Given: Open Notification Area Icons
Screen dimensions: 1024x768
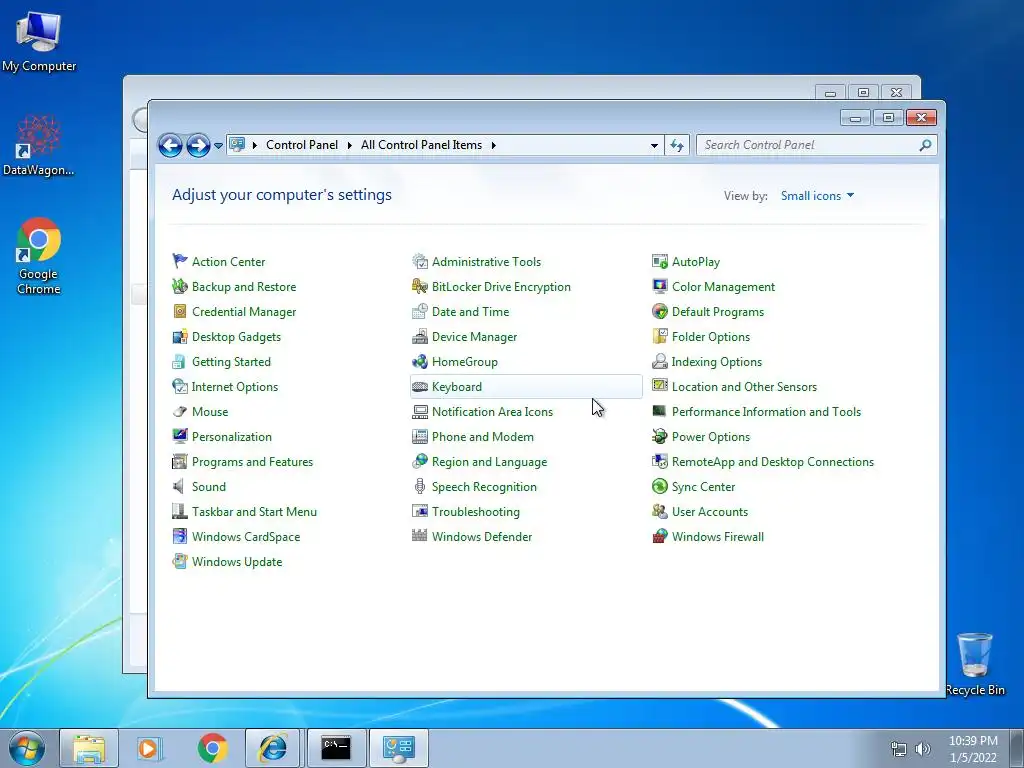Looking at the screenshot, I should 492,412.
